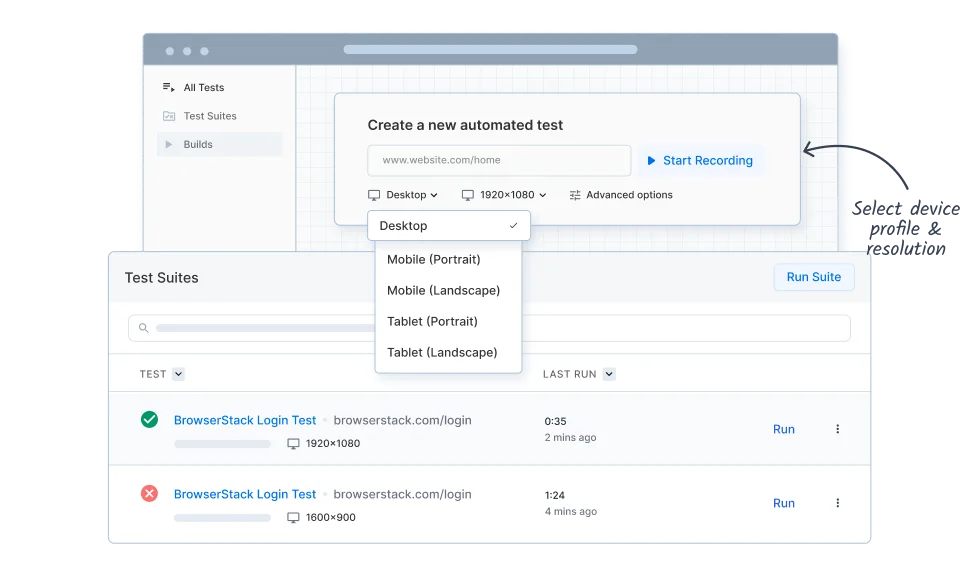980x588 pixels.
Task: Click the green passed-status checkmark icon
Action: (150, 420)
